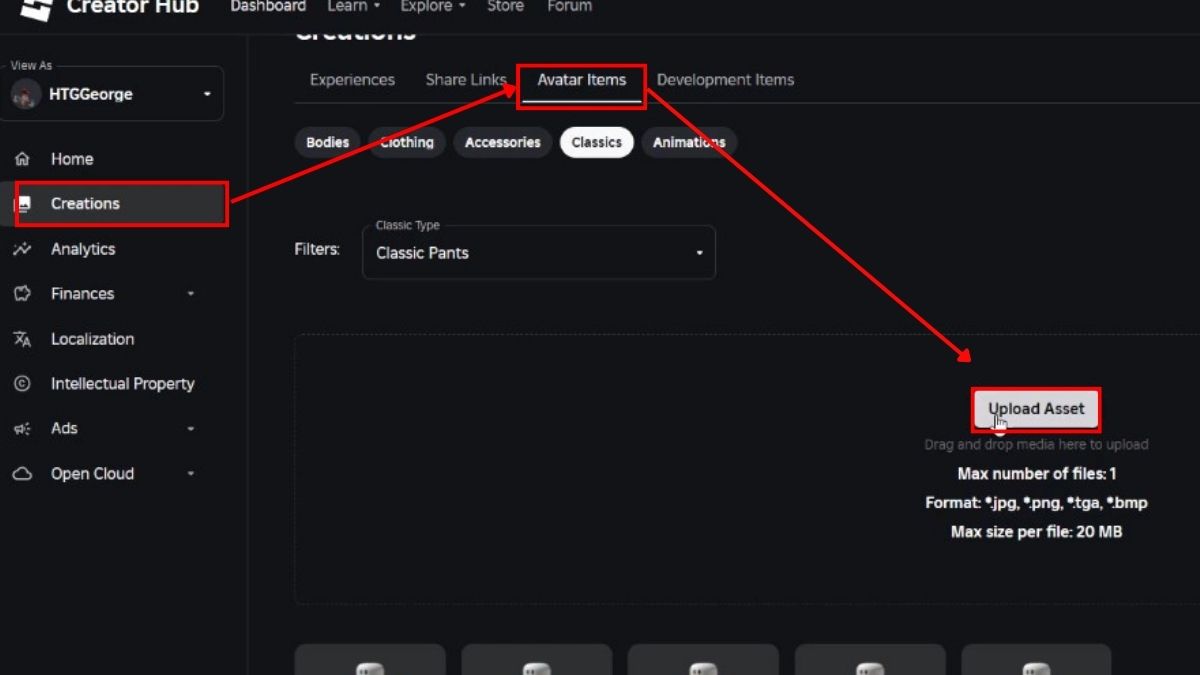This screenshot has width=1200, height=675.
Task: Select the Clothing filter chip
Action: click(407, 142)
